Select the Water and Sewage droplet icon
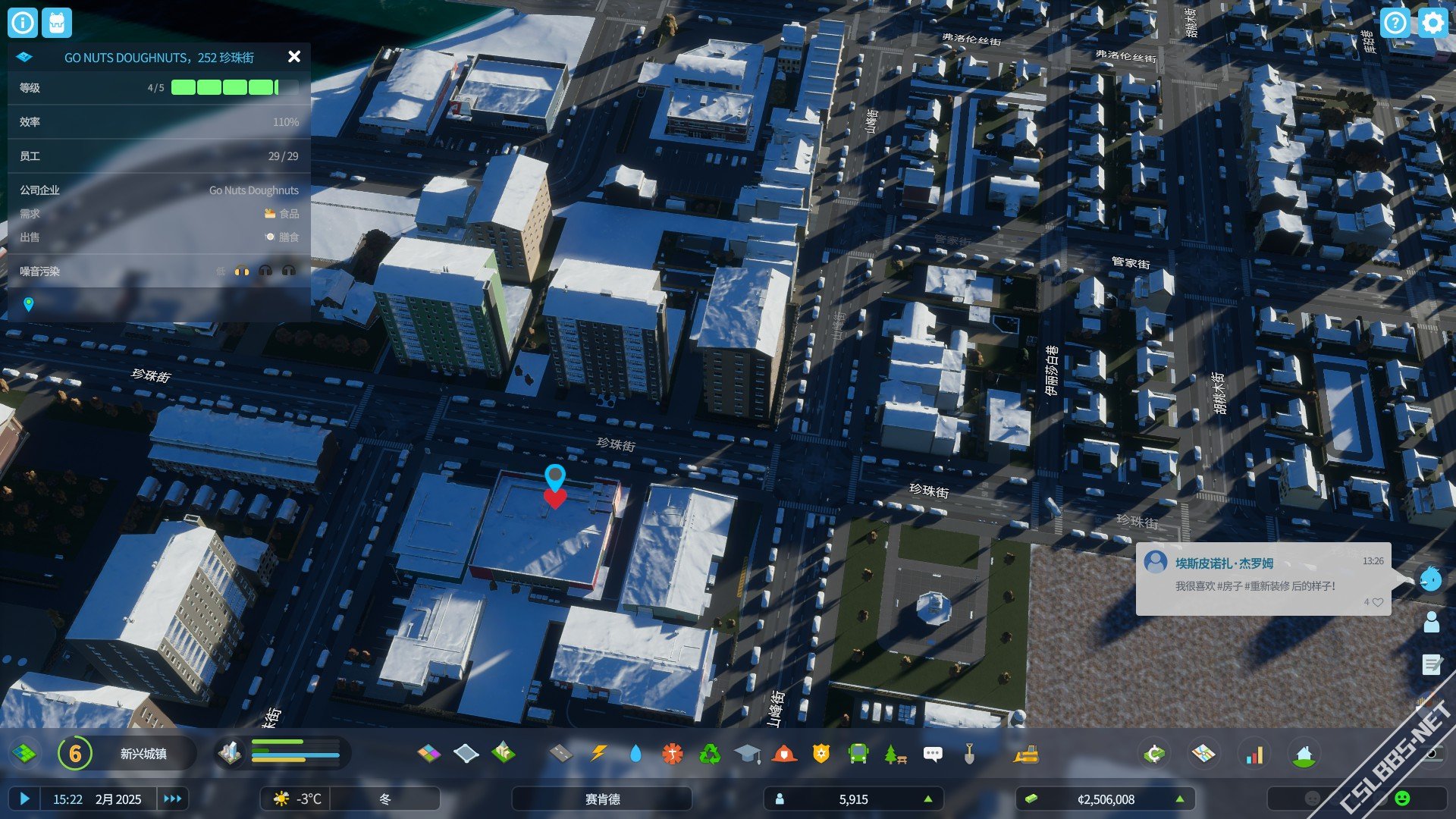This screenshot has height=819, width=1456. point(635,753)
